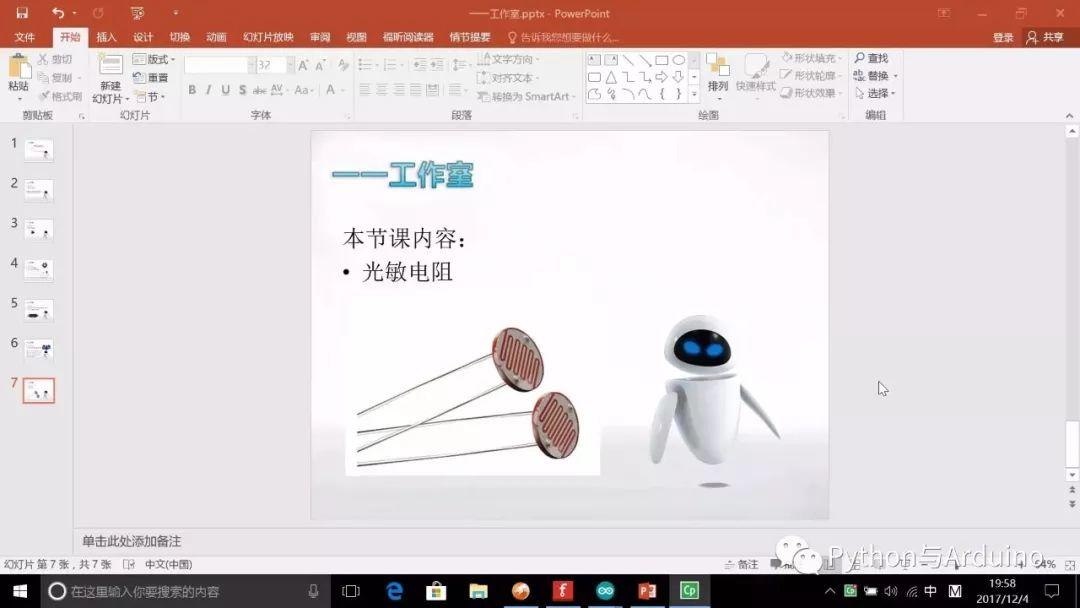This screenshot has width=1080, height=608.
Task: Click the Undo arrow icon
Action: click(x=58, y=13)
